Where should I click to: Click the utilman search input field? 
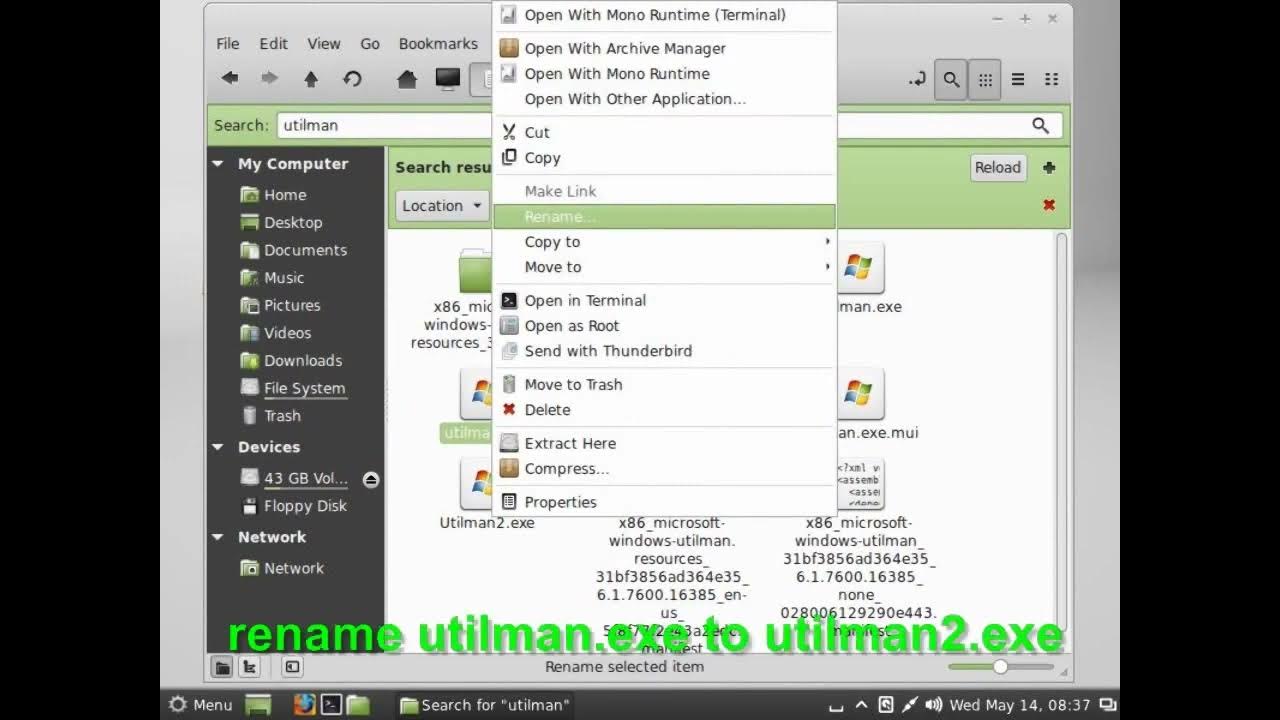[x=668, y=125]
